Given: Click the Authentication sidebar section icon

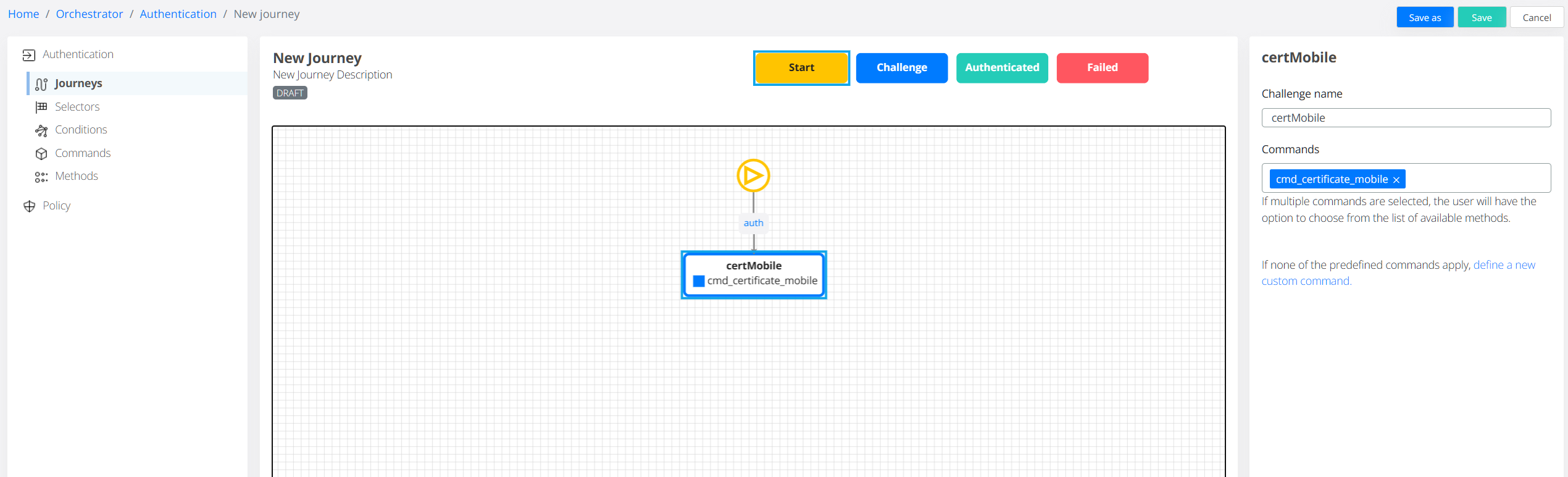Looking at the screenshot, I should [29, 55].
